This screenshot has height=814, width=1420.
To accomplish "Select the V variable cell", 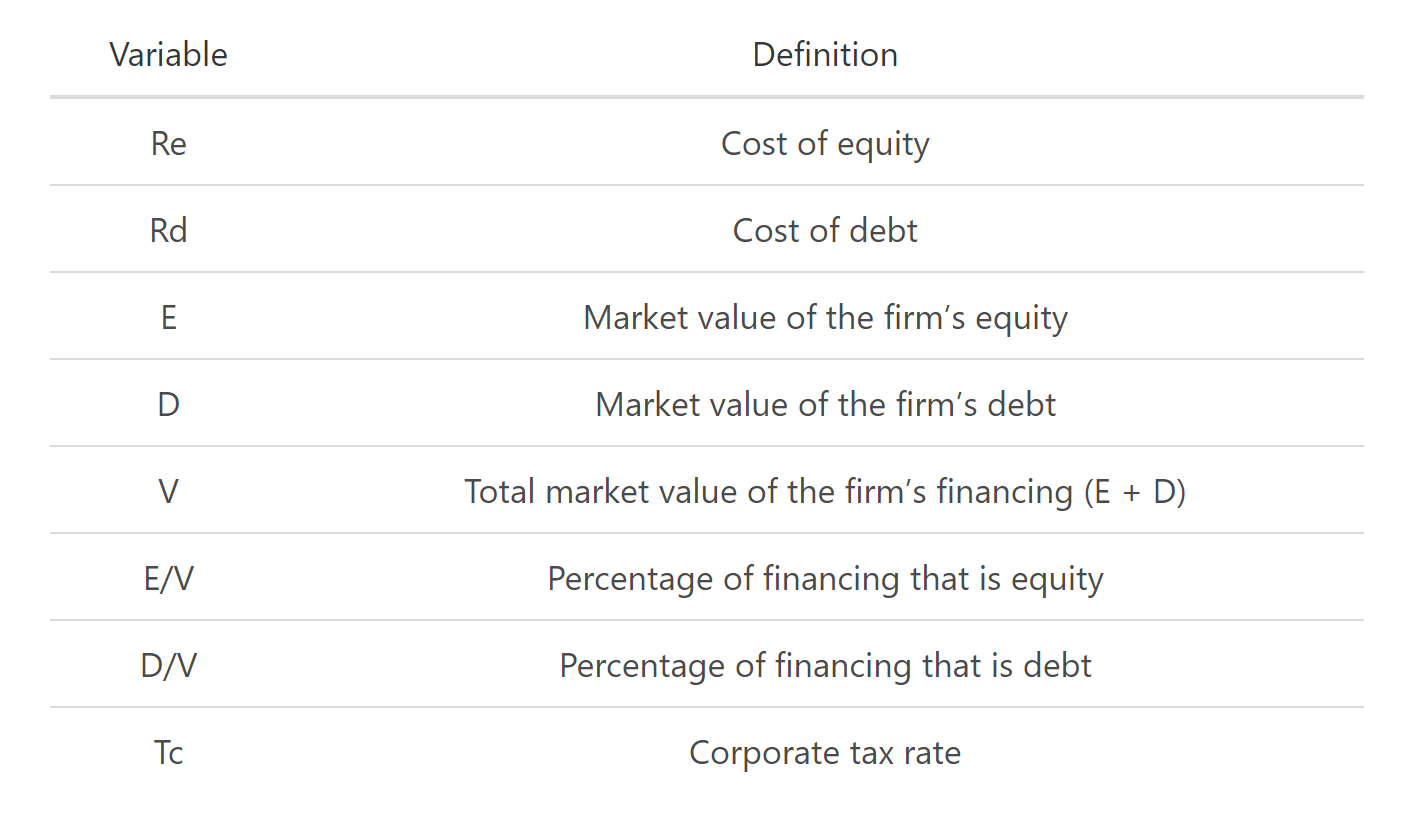I will tap(168, 491).
